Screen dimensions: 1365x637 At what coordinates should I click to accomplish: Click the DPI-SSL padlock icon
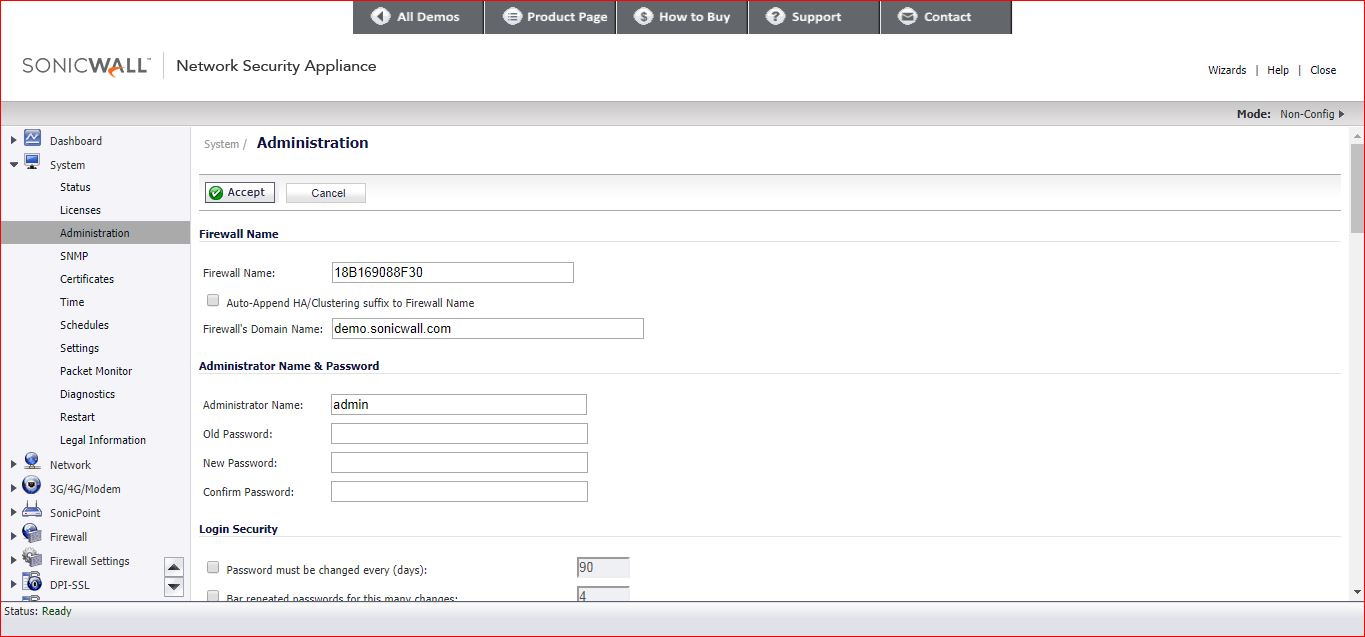tap(32, 583)
